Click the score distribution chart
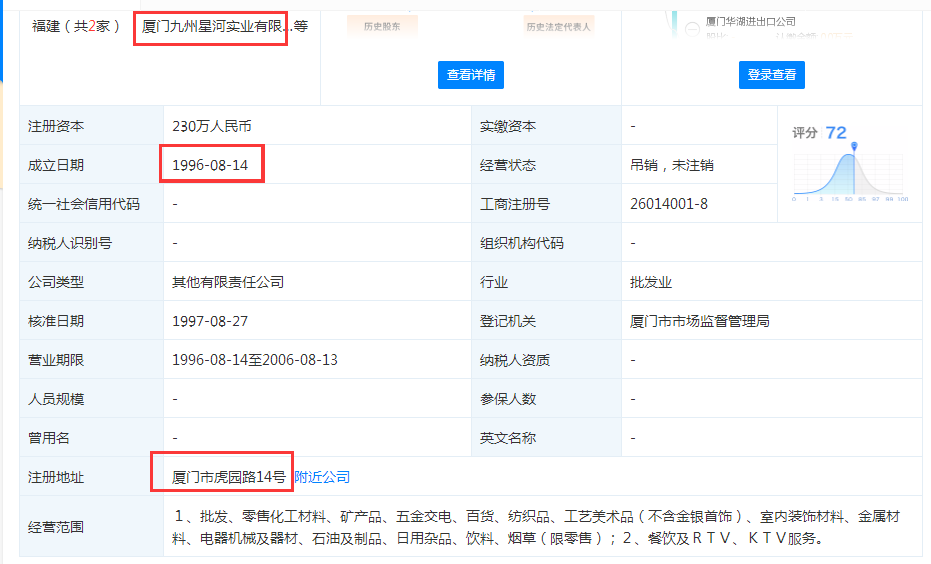The width and height of the screenshot is (931, 564). click(850, 173)
